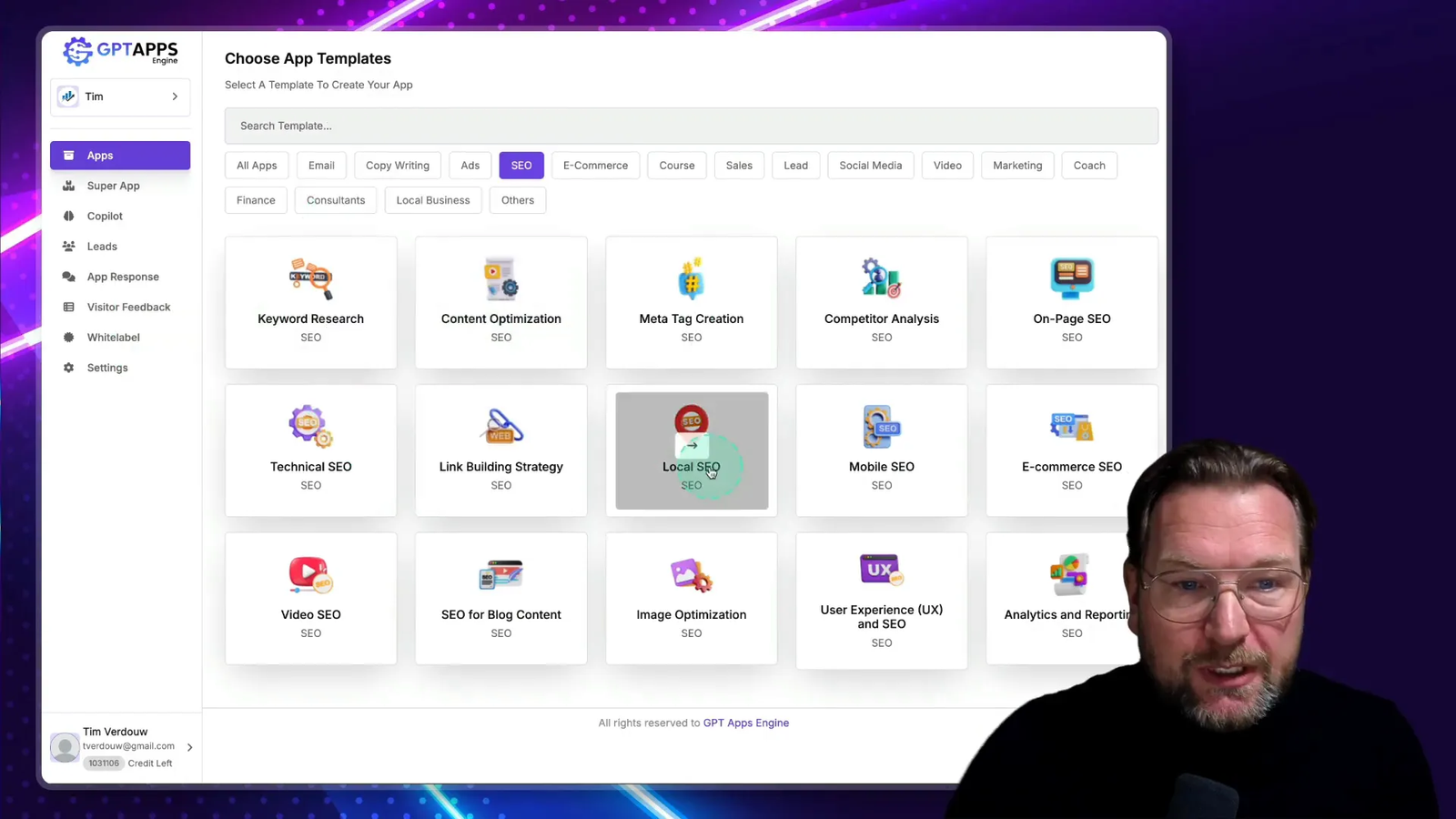Select the Lead filter tab
Screen dimensions: 1456x819
[796, 166]
